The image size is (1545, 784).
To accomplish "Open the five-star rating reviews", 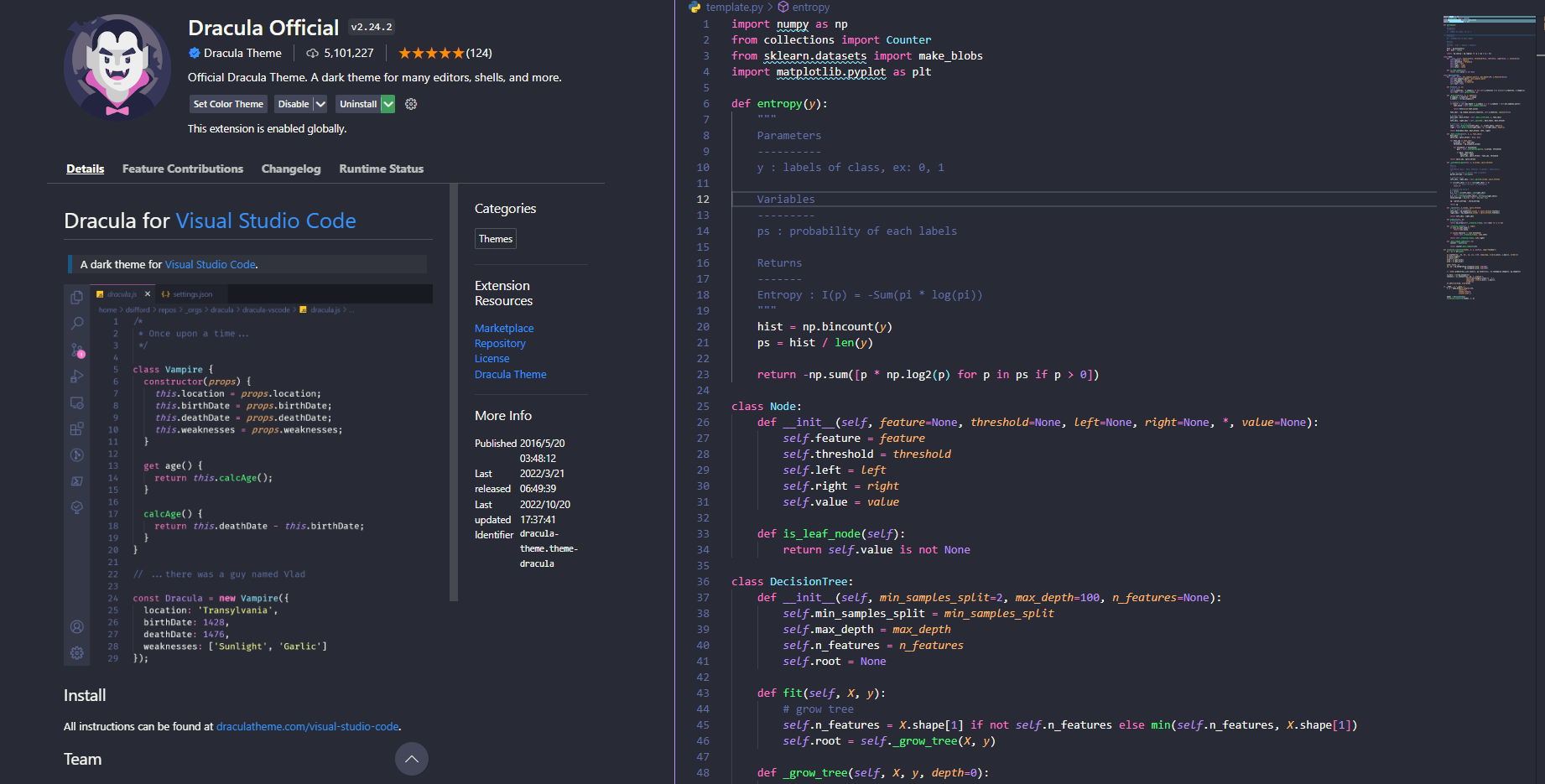I will coord(431,53).
